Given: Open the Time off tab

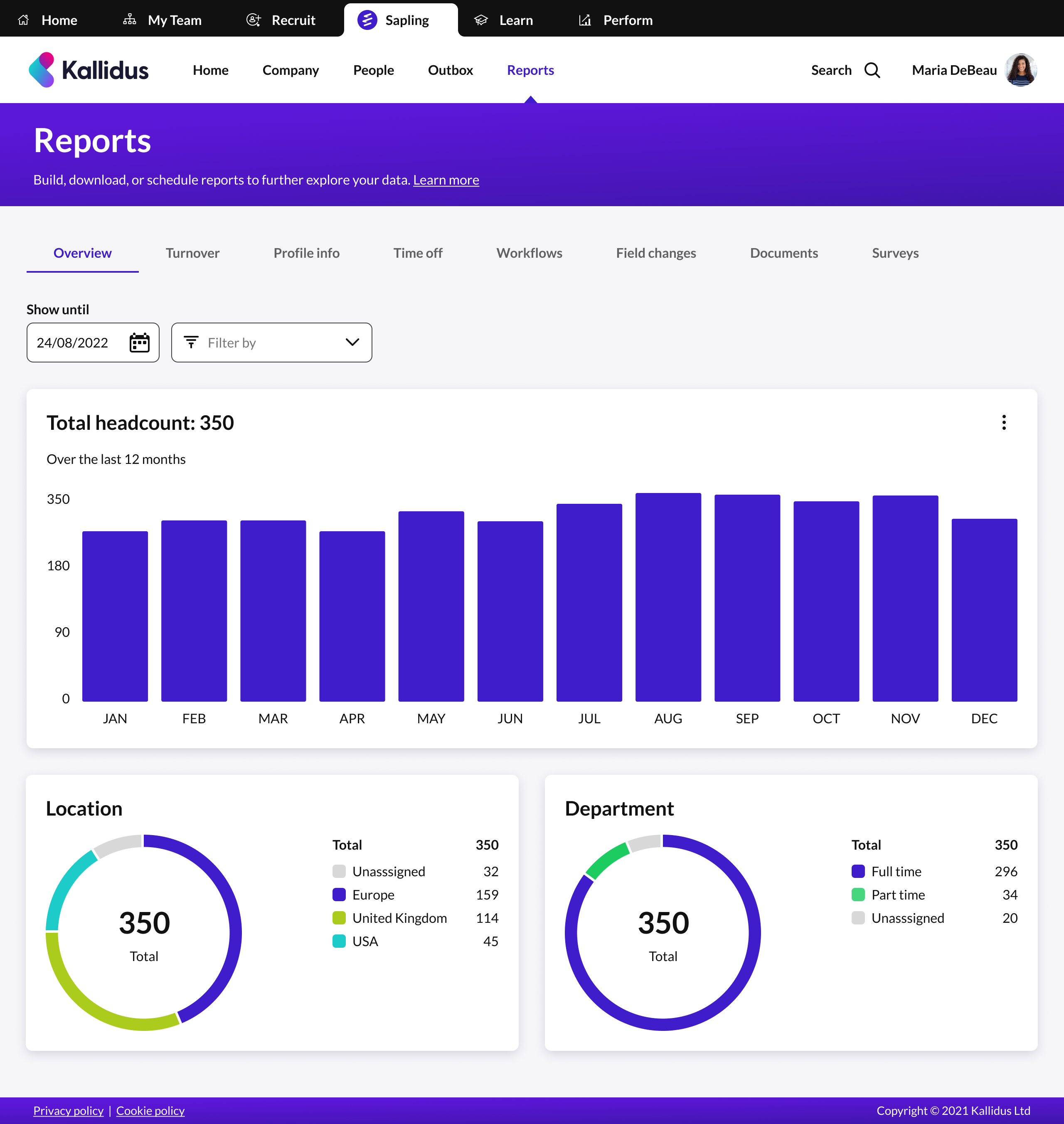Looking at the screenshot, I should coord(417,253).
